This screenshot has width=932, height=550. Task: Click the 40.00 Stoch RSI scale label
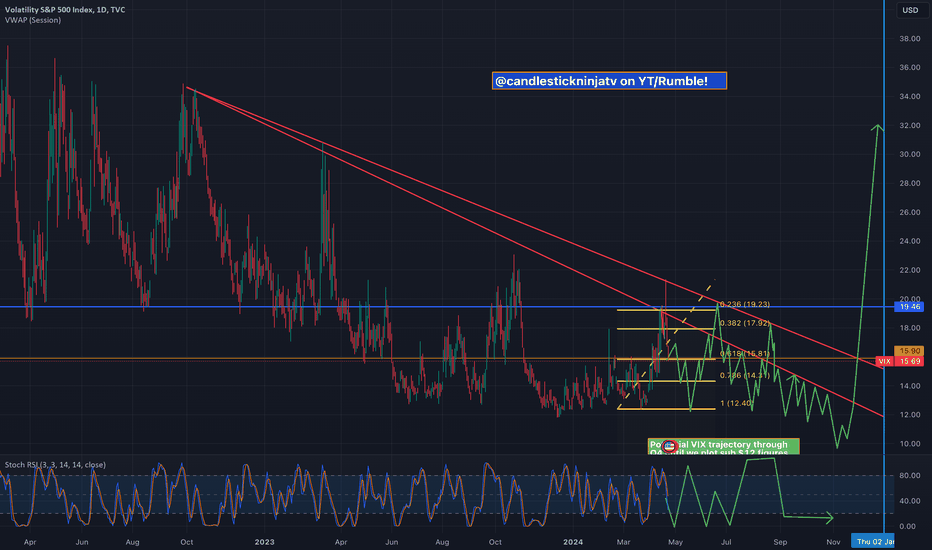[910, 501]
